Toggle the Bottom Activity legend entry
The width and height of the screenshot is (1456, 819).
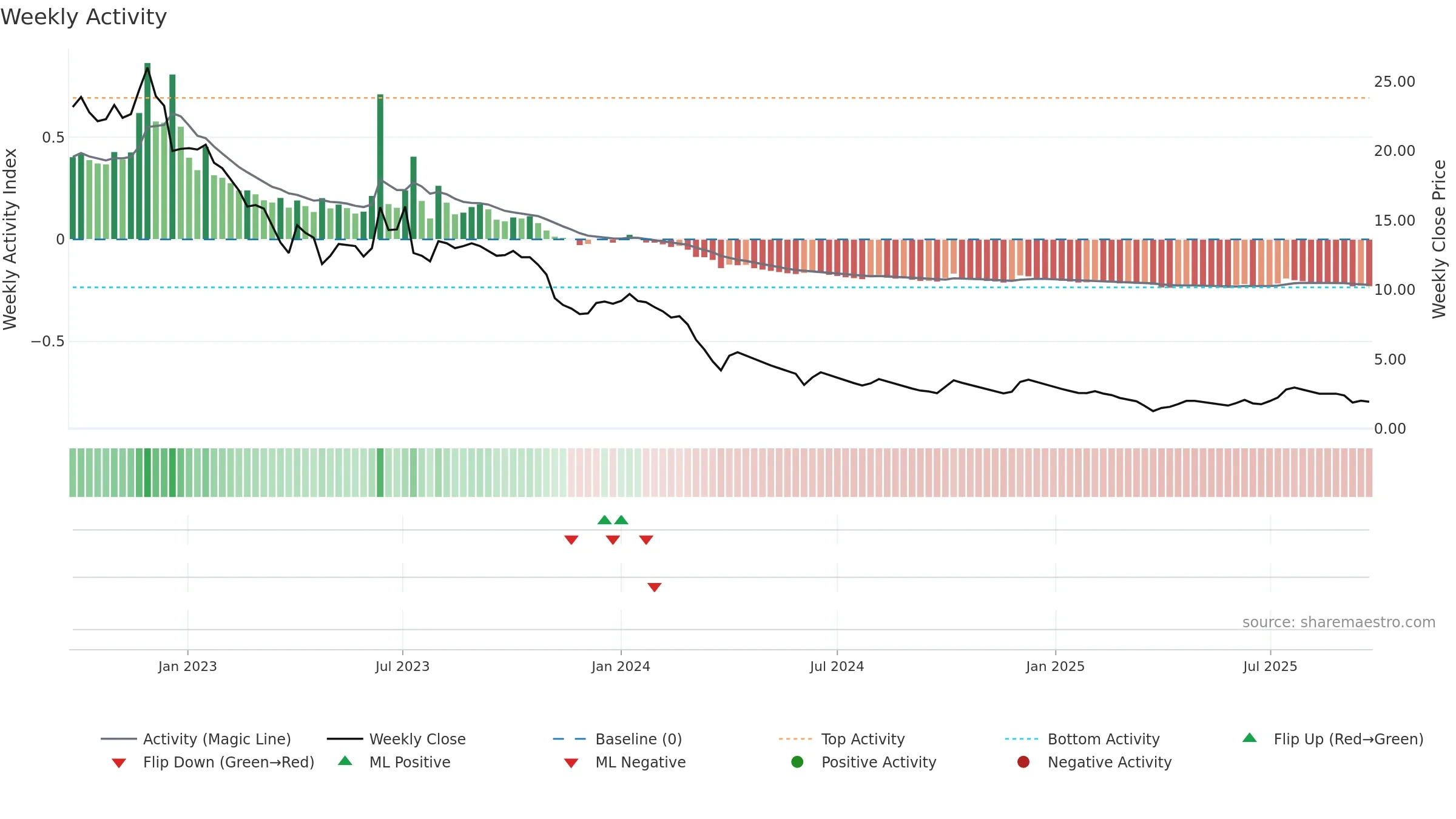click(x=1082, y=739)
